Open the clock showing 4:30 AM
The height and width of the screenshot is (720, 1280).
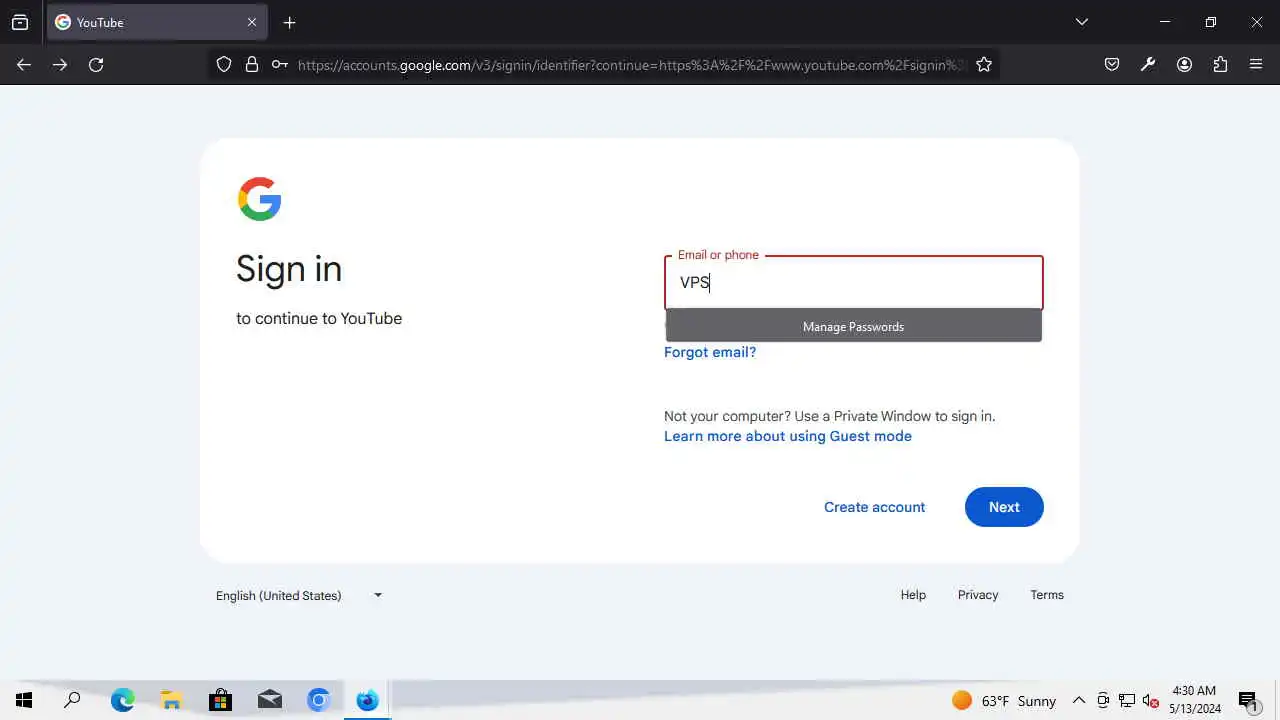pos(1195,700)
